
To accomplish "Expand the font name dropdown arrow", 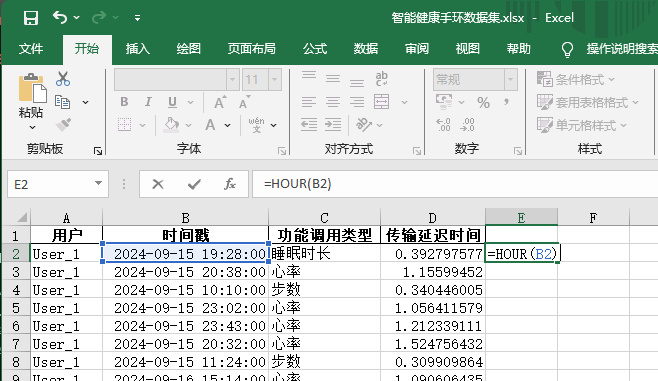I will tap(233, 79).
